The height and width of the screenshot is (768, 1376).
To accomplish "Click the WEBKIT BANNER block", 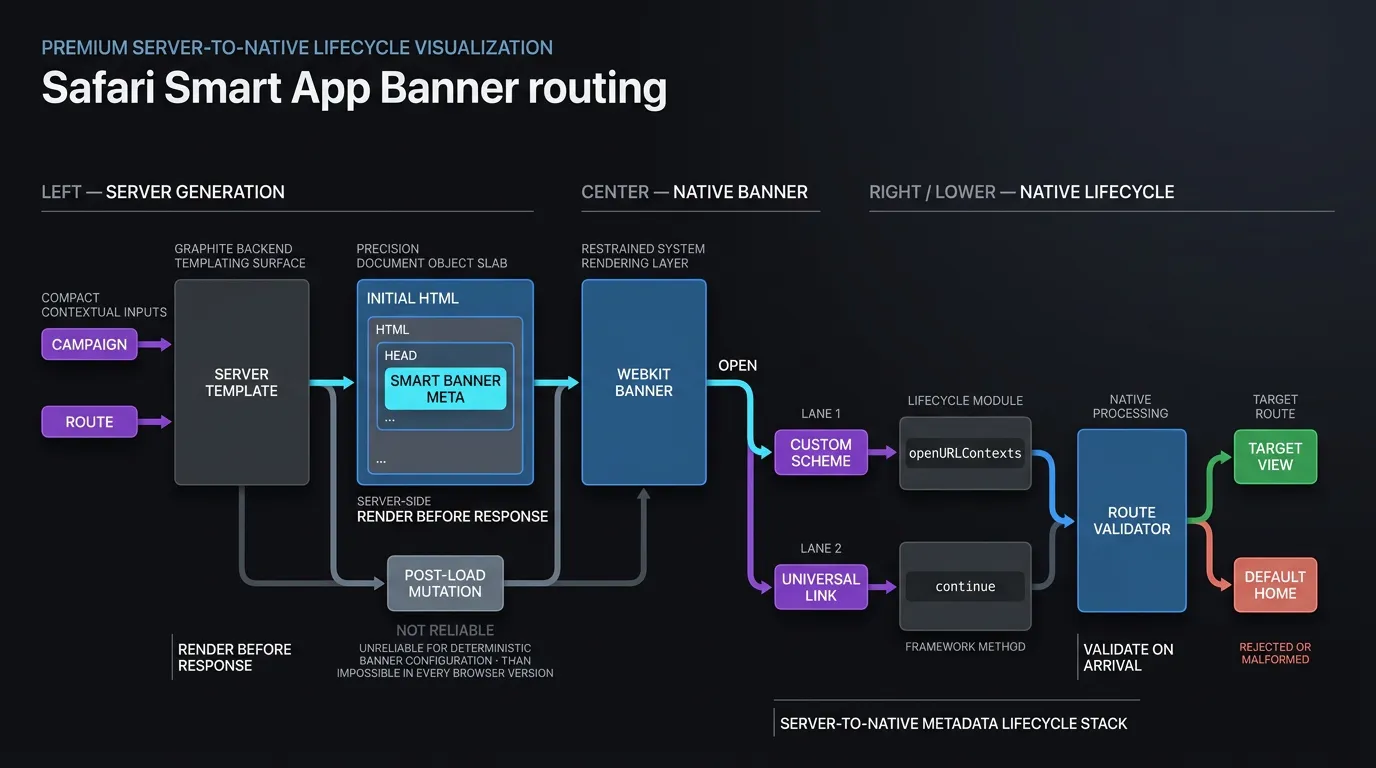I will pyautogui.click(x=644, y=382).
